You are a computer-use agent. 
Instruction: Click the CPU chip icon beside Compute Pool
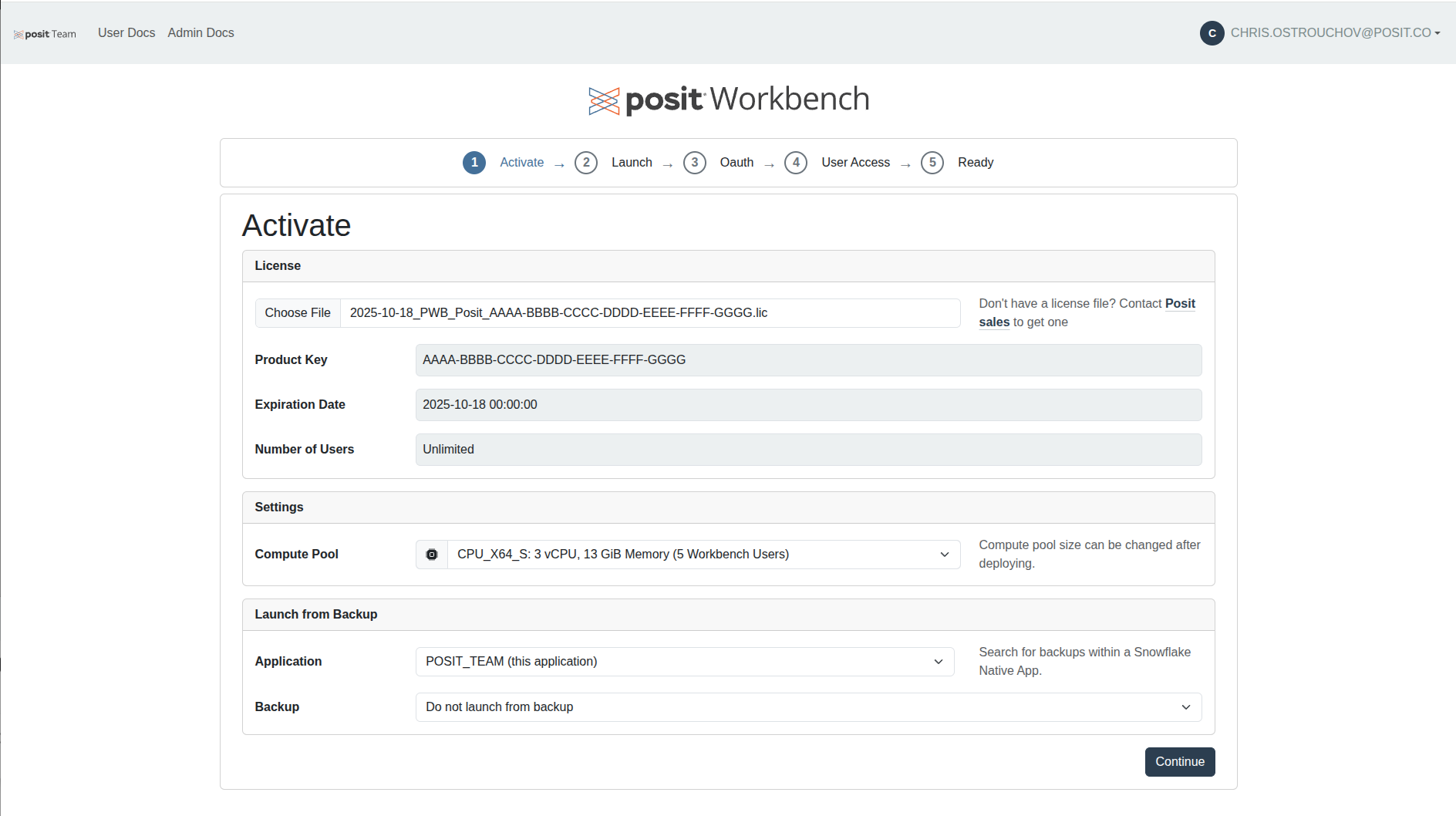coord(432,555)
